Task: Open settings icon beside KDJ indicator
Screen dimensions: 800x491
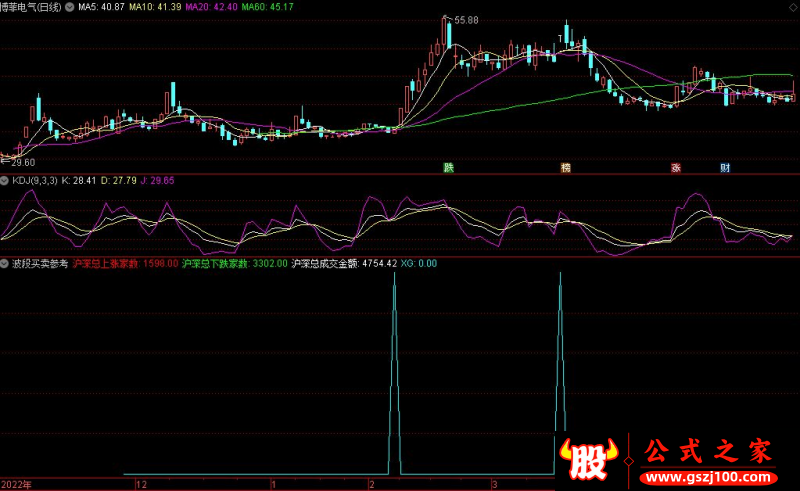Action: (x=4, y=181)
